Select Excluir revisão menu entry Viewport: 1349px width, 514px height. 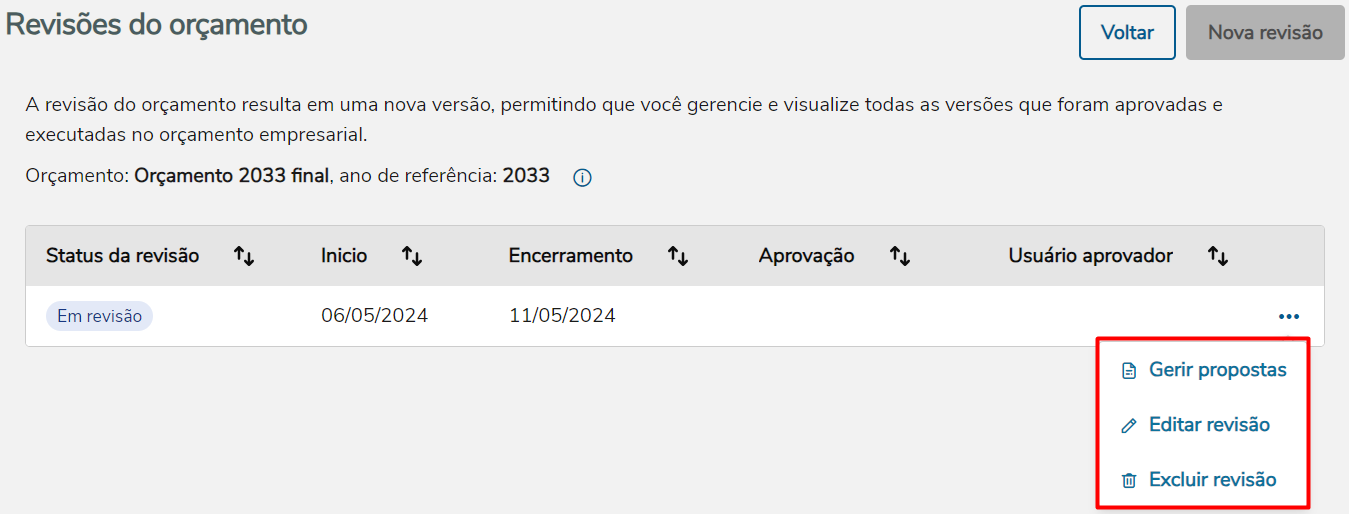click(x=1212, y=479)
